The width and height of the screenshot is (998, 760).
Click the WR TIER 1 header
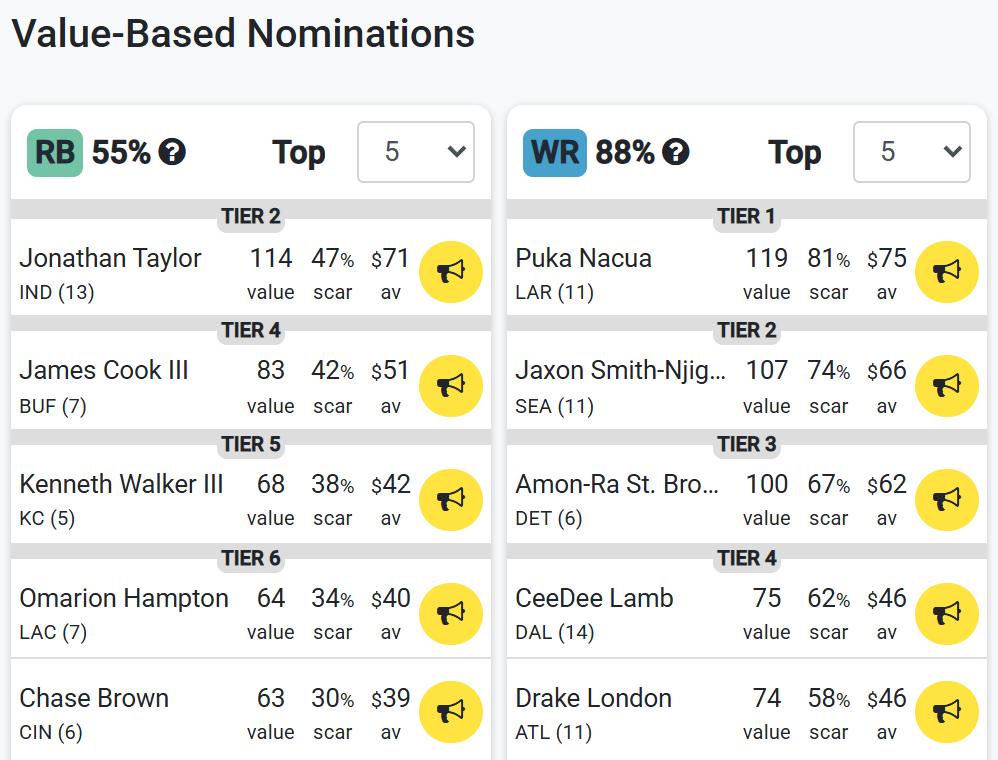(x=746, y=216)
